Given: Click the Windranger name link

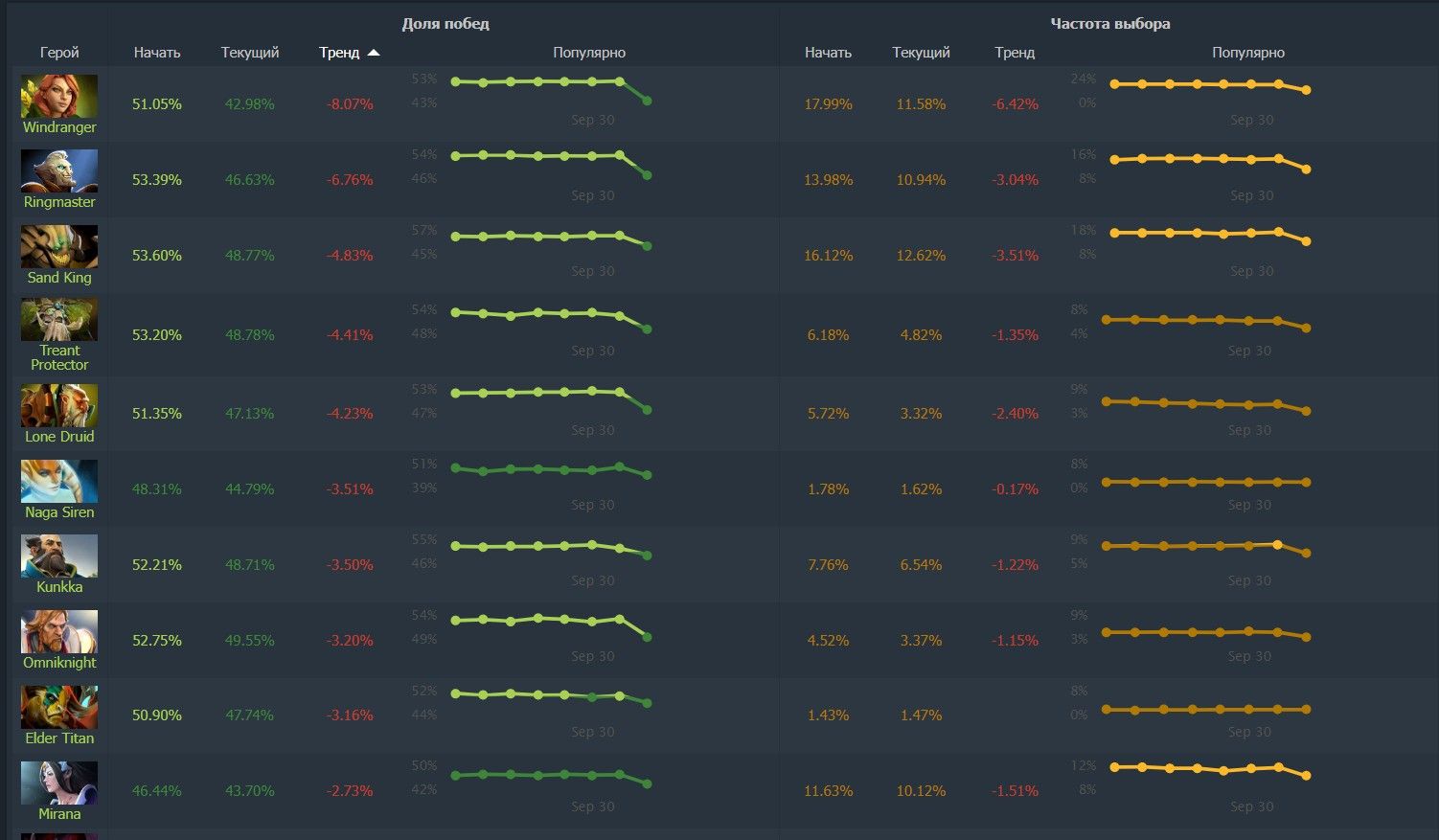Looking at the screenshot, I should pyautogui.click(x=59, y=127).
